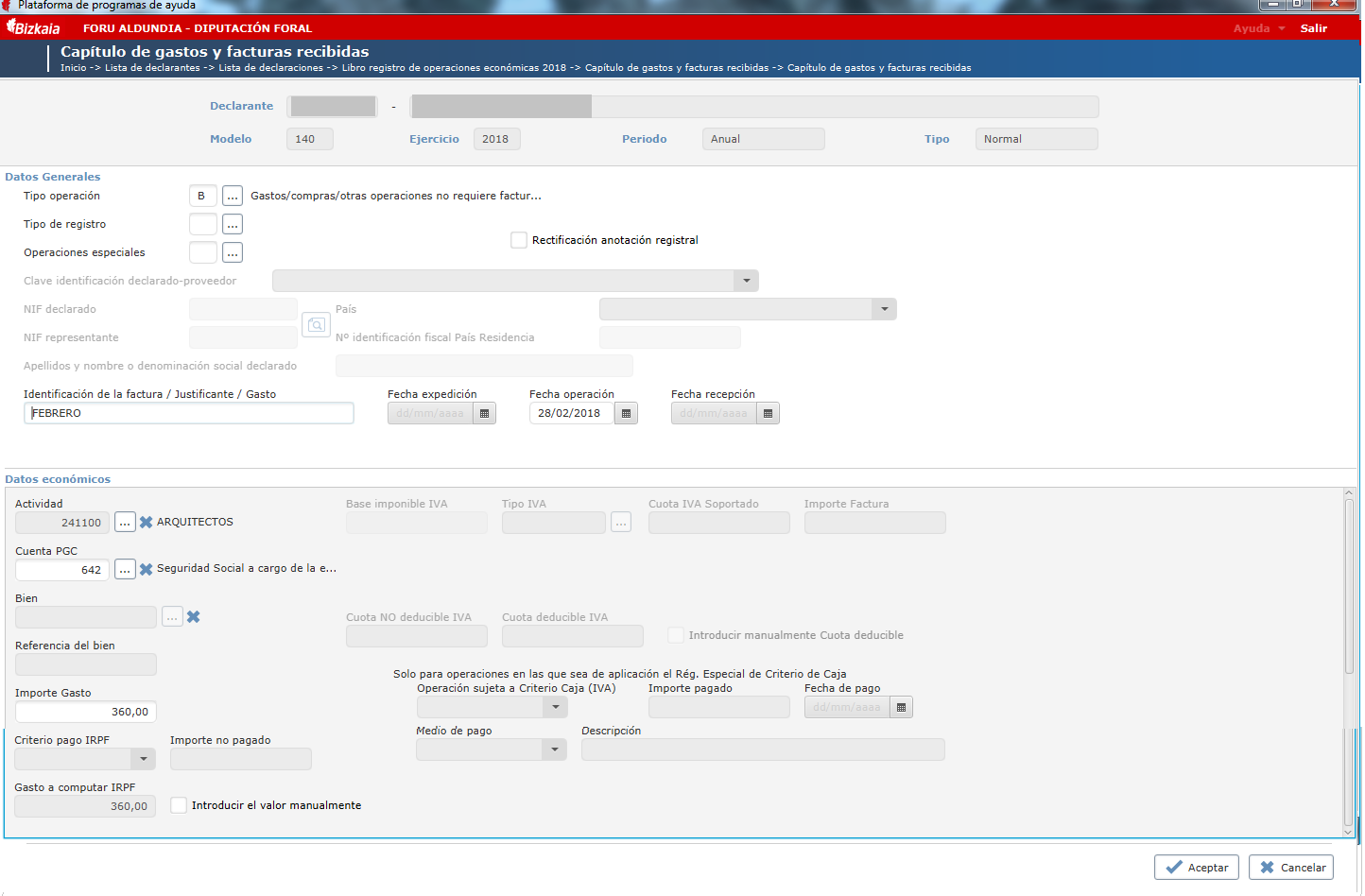Click the Tipo operación code field

(203, 196)
